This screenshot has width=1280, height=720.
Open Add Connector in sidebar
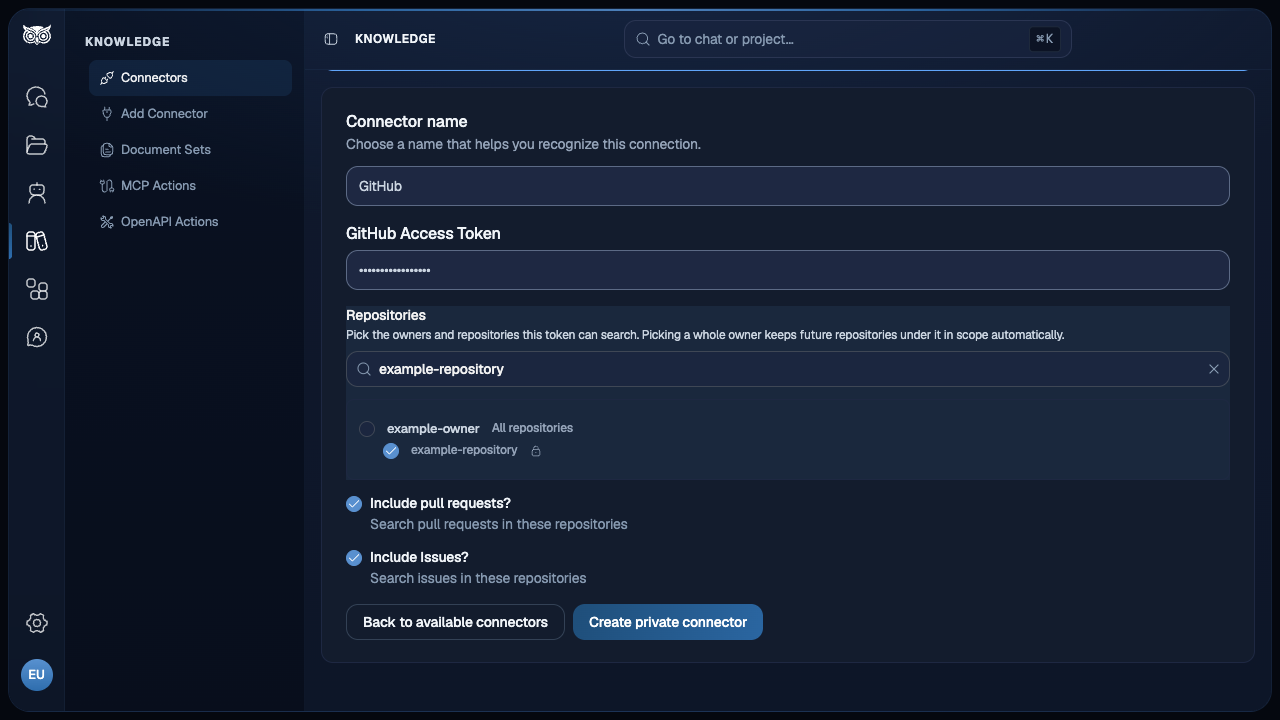tap(190, 114)
